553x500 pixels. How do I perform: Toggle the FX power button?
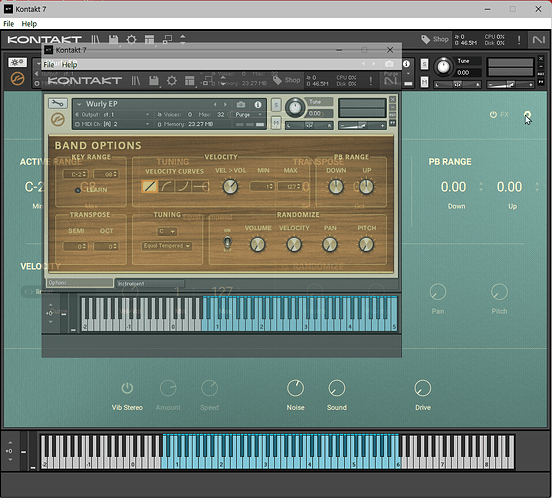(493, 115)
